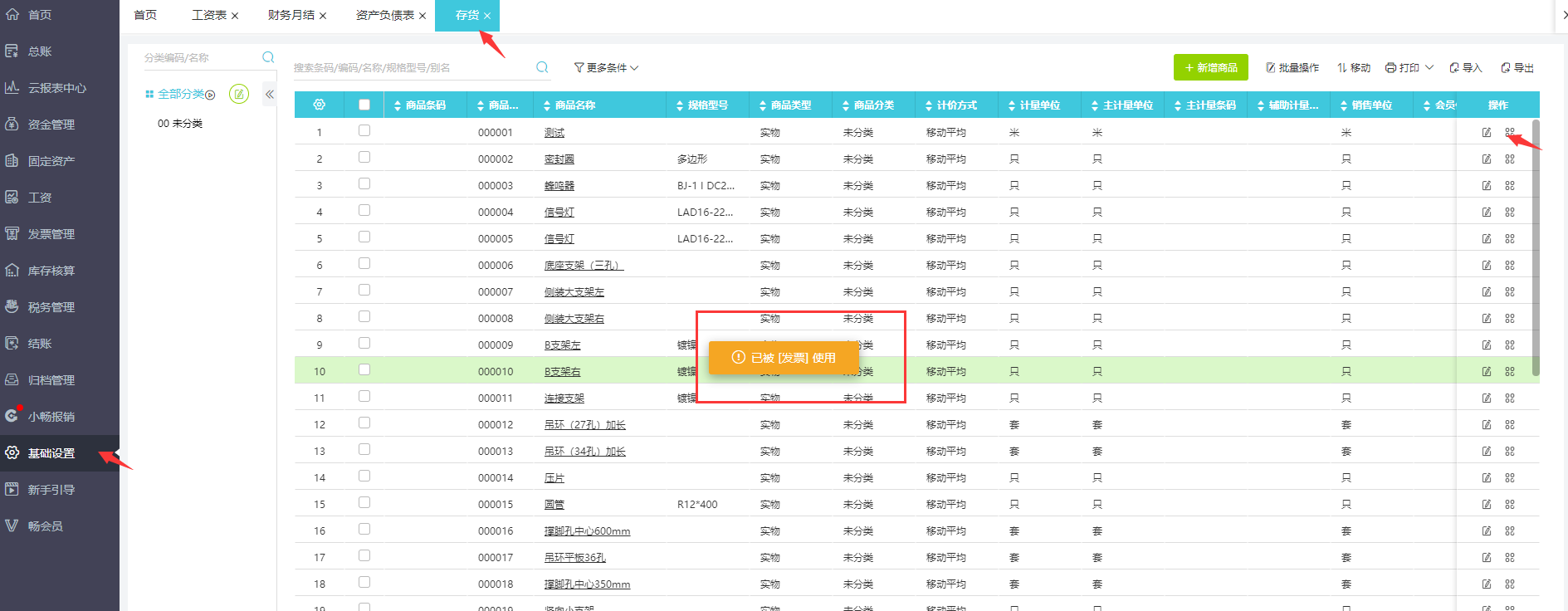The width and height of the screenshot is (1568, 611).
Task: Switch to the 财务月结 tab
Action: (x=291, y=15)
